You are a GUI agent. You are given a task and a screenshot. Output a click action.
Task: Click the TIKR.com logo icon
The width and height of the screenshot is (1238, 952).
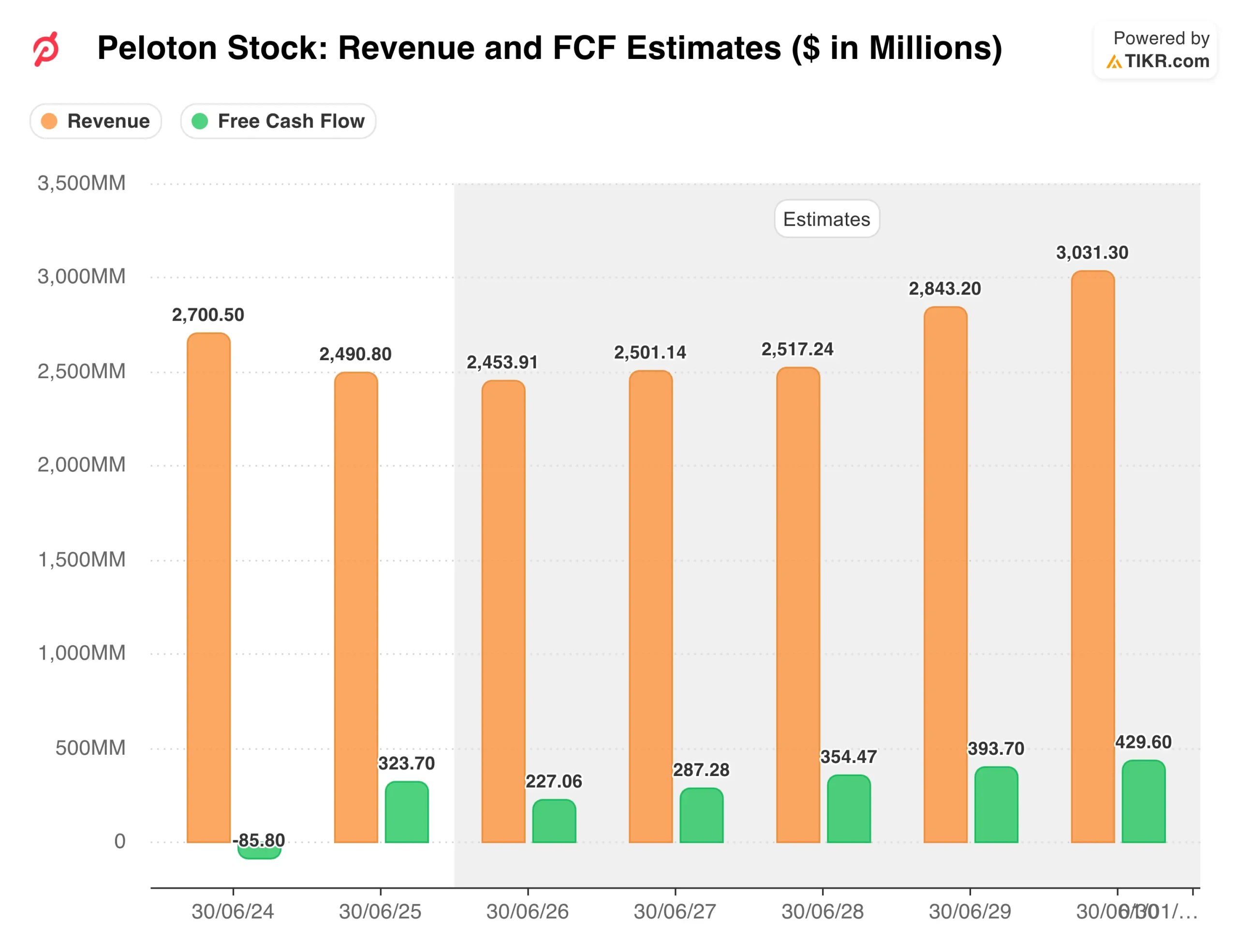pos(1113,61)
